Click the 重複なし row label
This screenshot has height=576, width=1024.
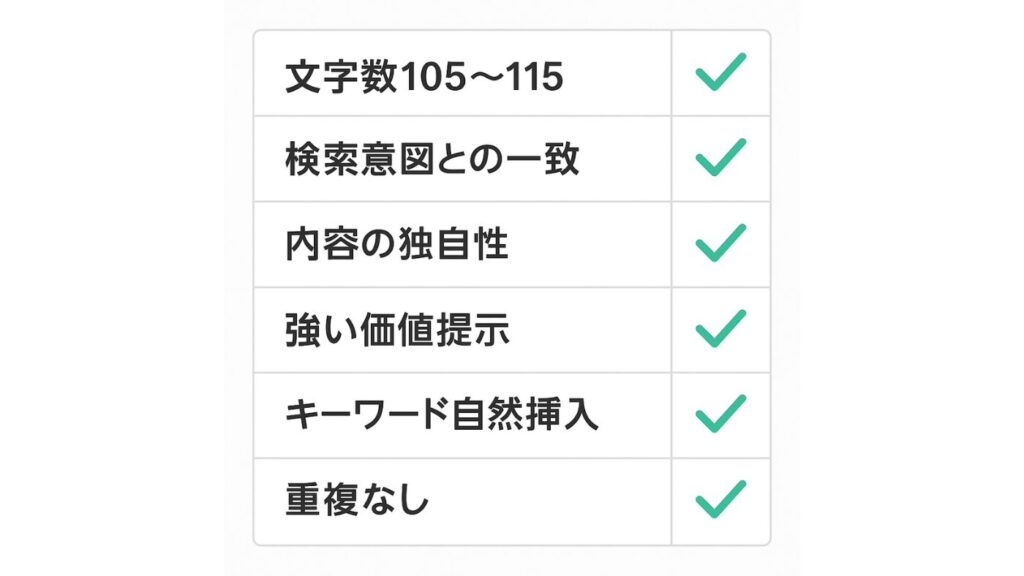(x=356, y=500)
